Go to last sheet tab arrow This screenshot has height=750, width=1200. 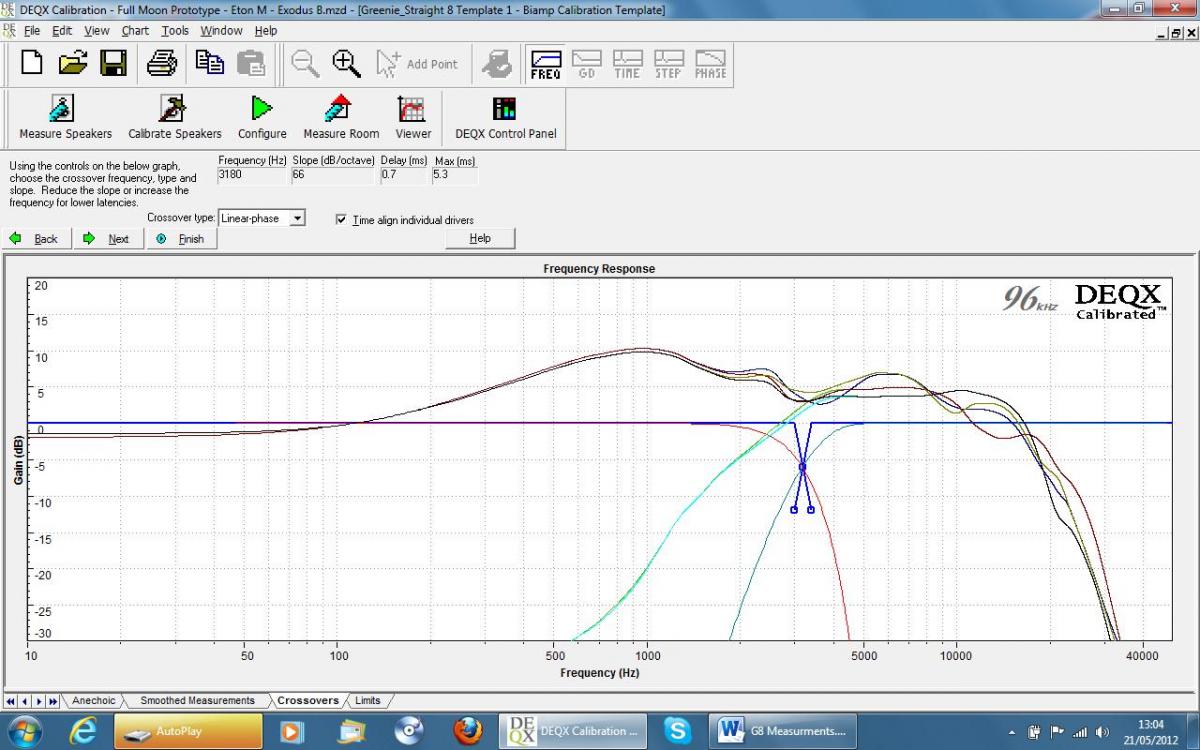click(55, 701)
